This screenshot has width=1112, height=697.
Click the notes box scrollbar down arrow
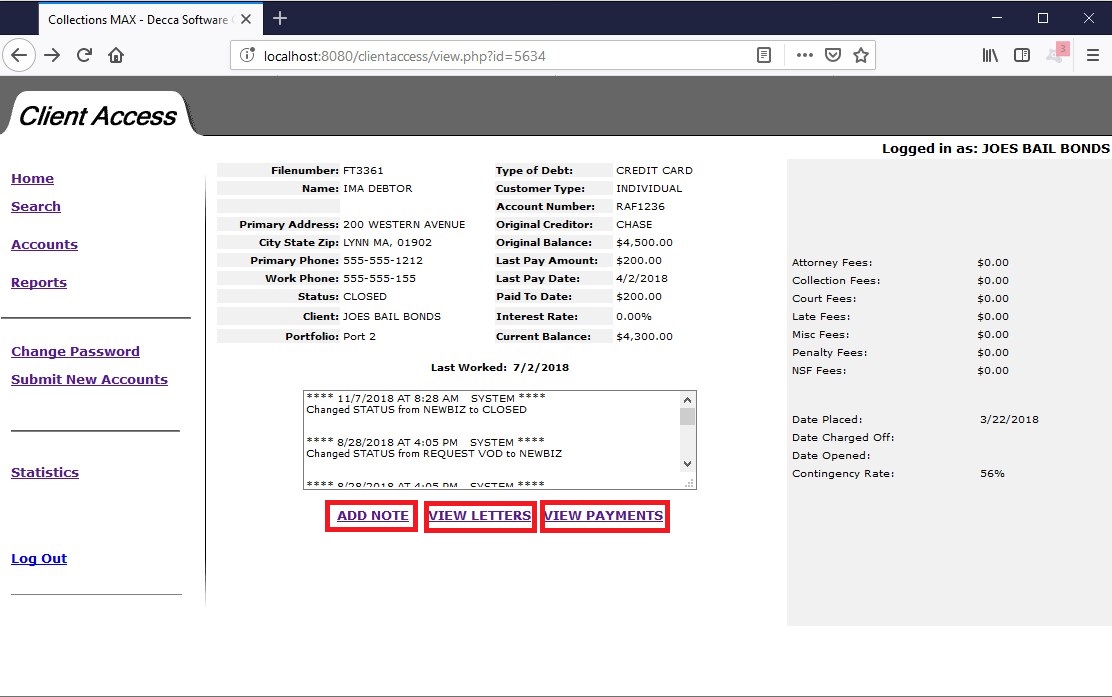[686, 463]
